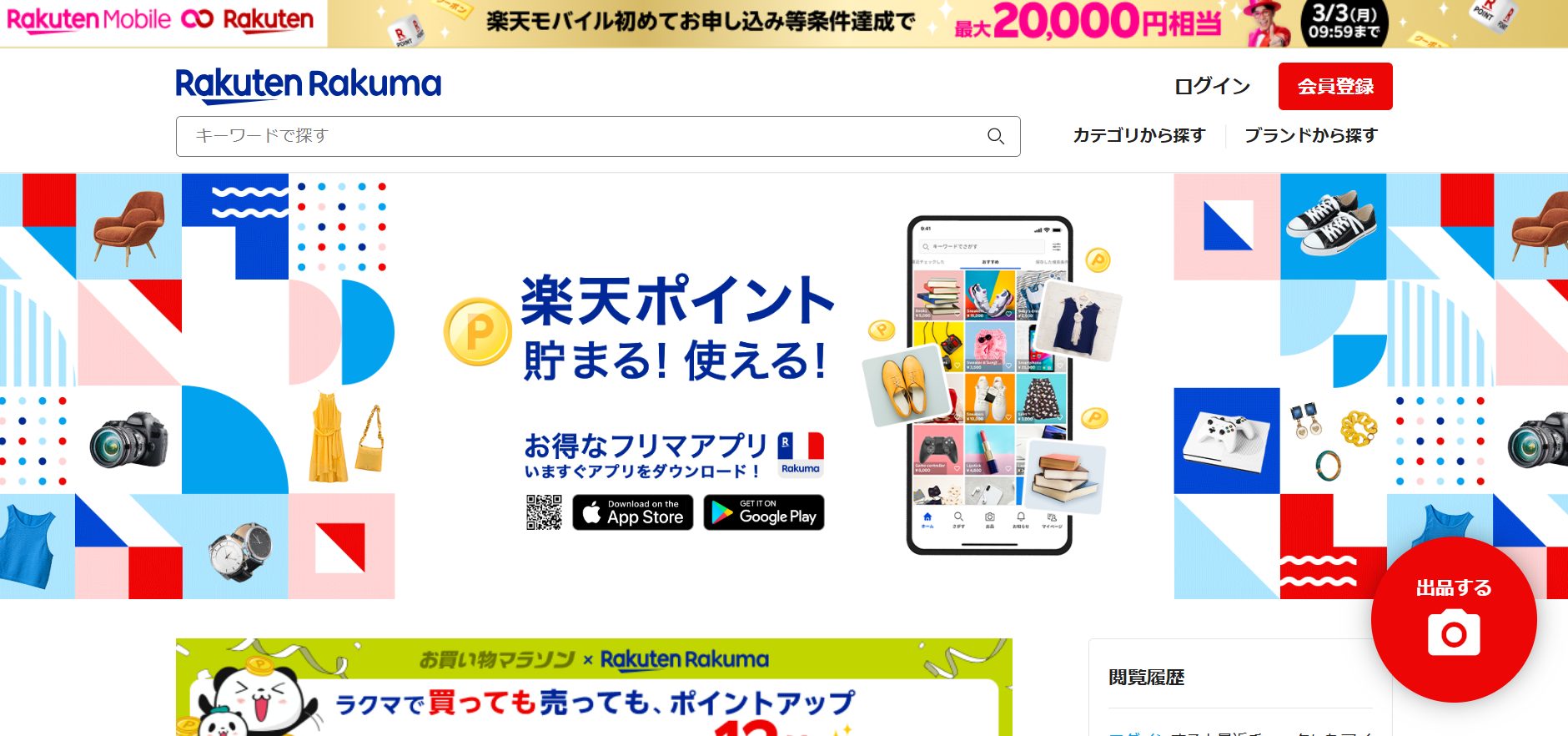Viewport: 1568px width, 736px height.
Task: Click the ログイン link
Action: pos(1212,86)
